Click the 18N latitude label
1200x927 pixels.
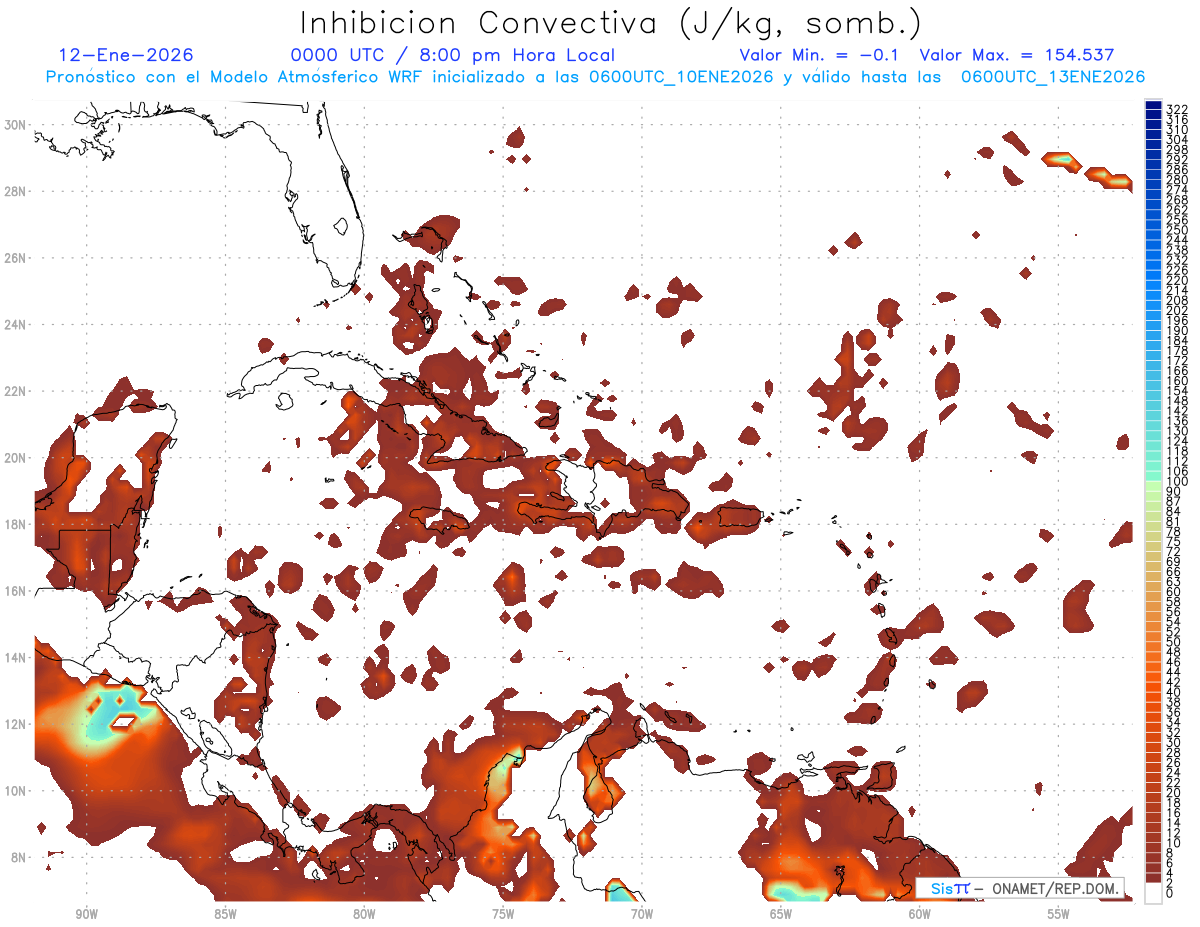(x=16, y=524)
